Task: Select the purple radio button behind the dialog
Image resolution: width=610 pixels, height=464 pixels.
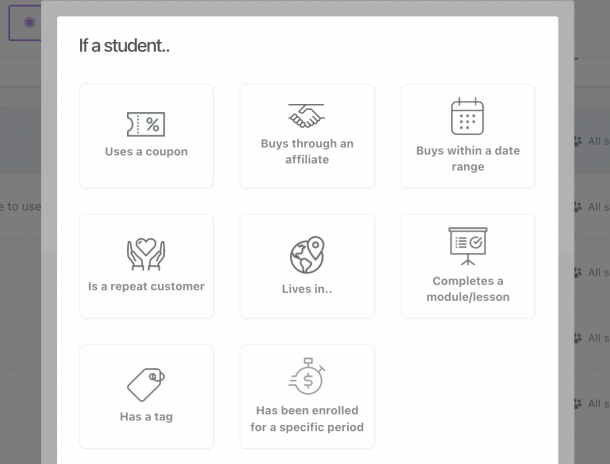Action: (29, 22)
